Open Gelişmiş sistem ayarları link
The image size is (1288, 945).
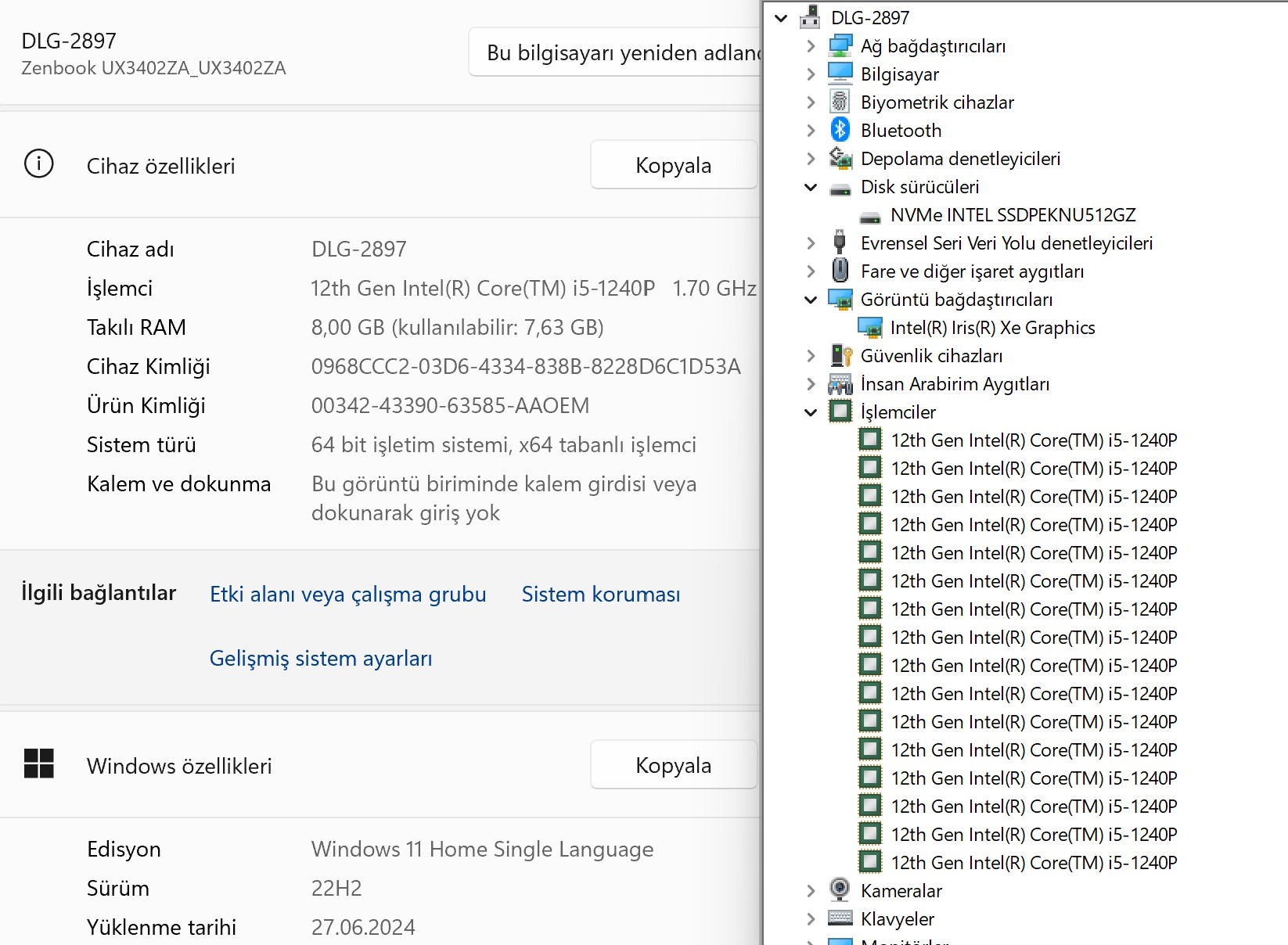click(321, 659)
